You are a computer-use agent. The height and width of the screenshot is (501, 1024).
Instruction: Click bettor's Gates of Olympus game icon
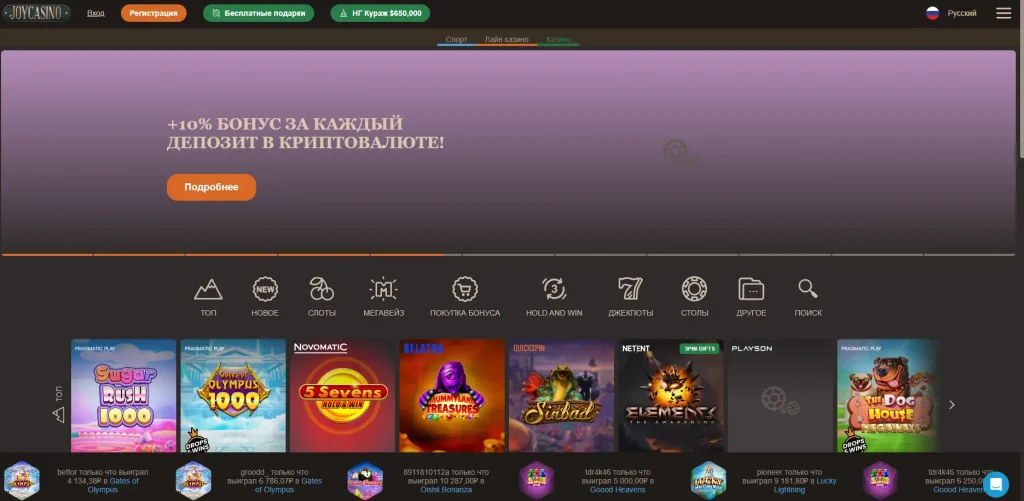[22, 481]
